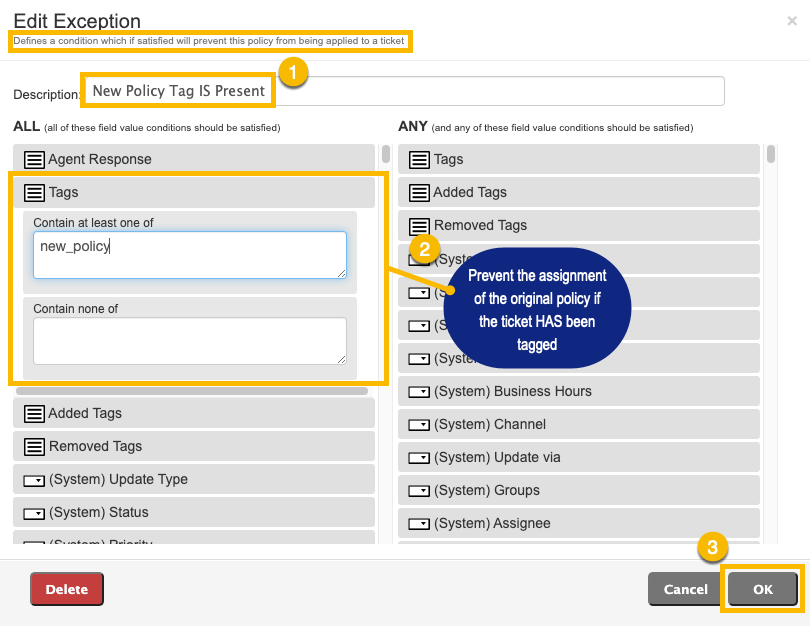Viewport: 810px width, 626px height.
Task: Confirm the exception with OK
Action: tap(762, 589)
